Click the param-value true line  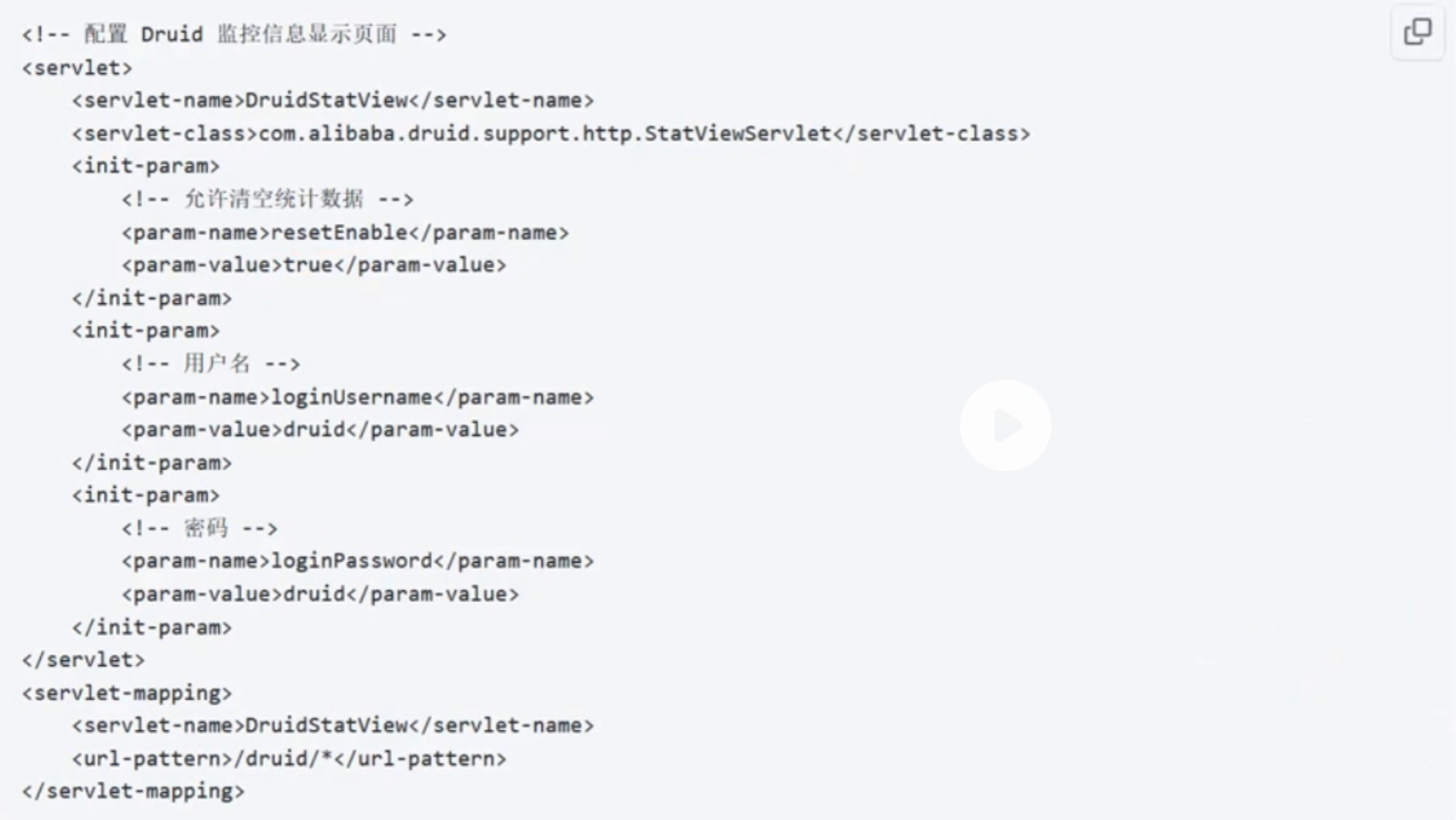tap(314, 265)
